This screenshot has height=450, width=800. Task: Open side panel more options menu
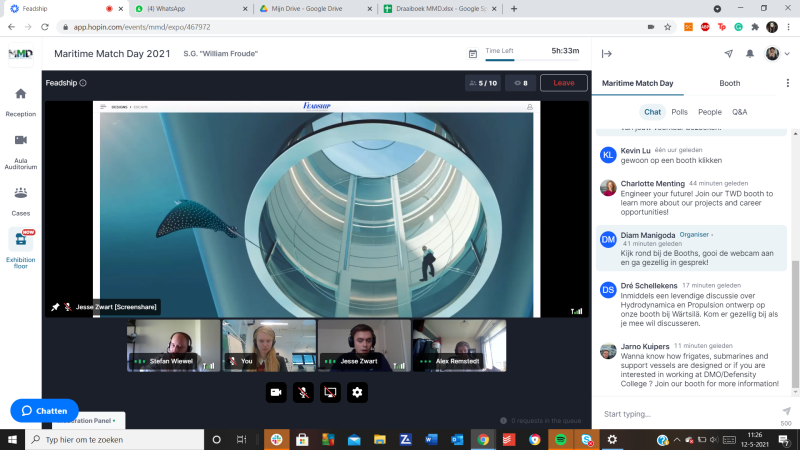pos(788,83)
